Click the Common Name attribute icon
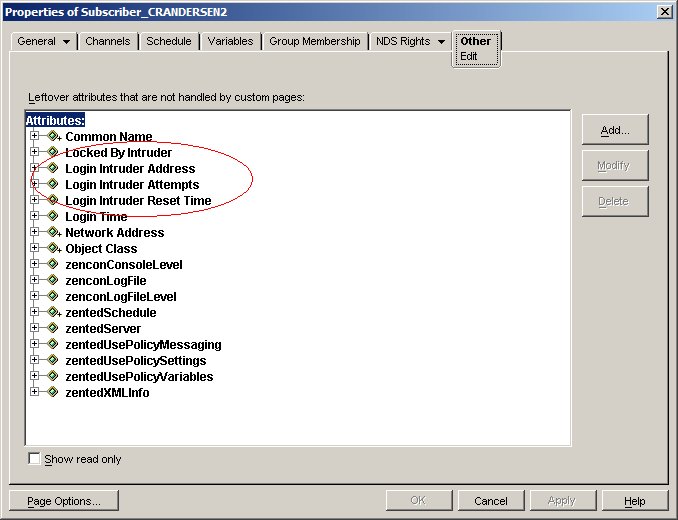678x520 pixels. pyautogui.click(x=53, y=136)
